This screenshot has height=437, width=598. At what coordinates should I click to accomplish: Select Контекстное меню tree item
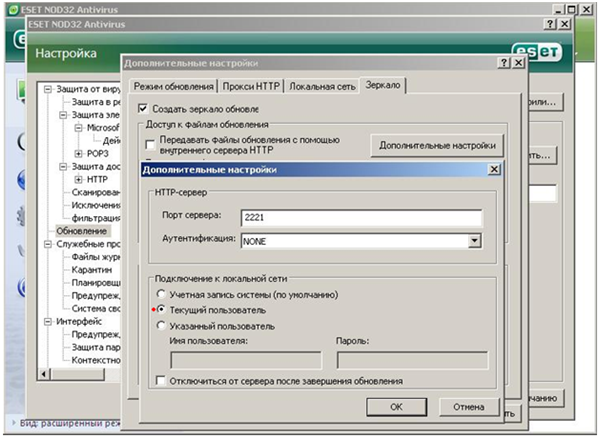point(96,360)
